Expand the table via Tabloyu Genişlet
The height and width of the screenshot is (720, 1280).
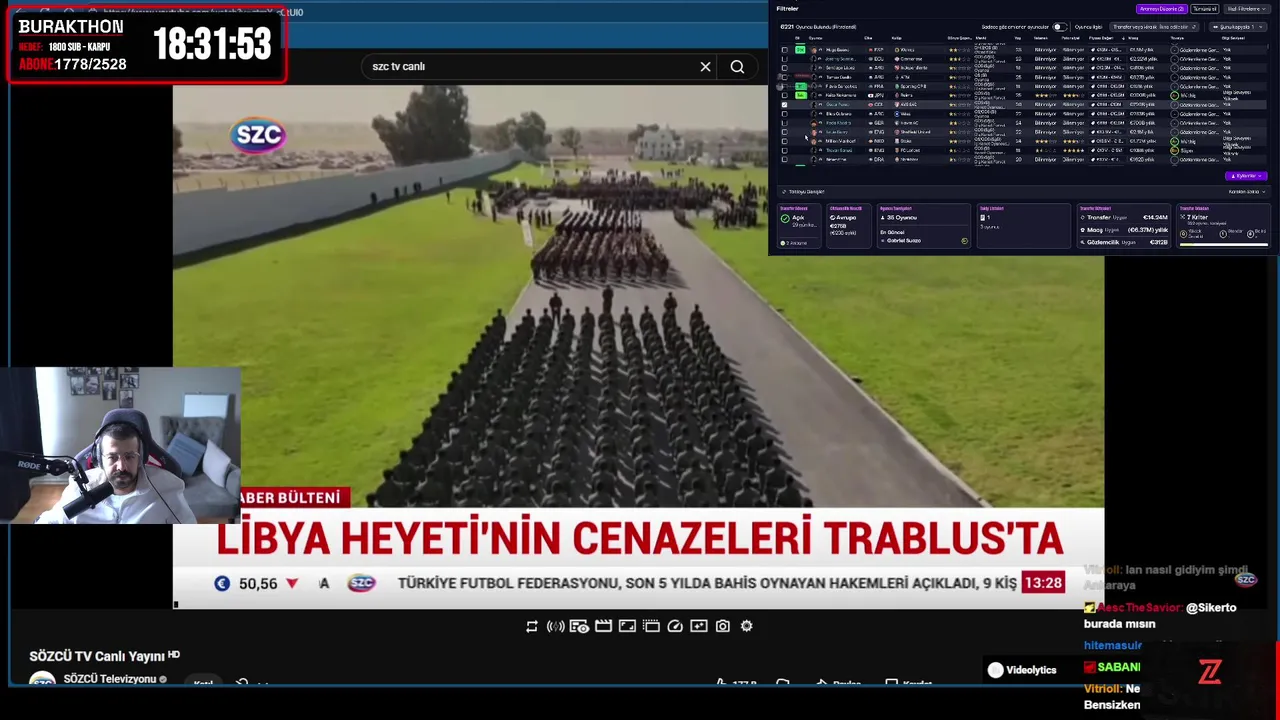point(804,192)
